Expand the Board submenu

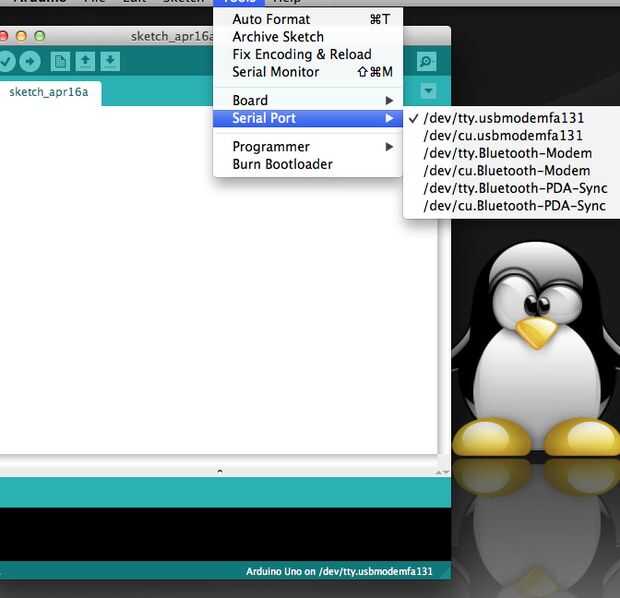[x=308, y=100]
